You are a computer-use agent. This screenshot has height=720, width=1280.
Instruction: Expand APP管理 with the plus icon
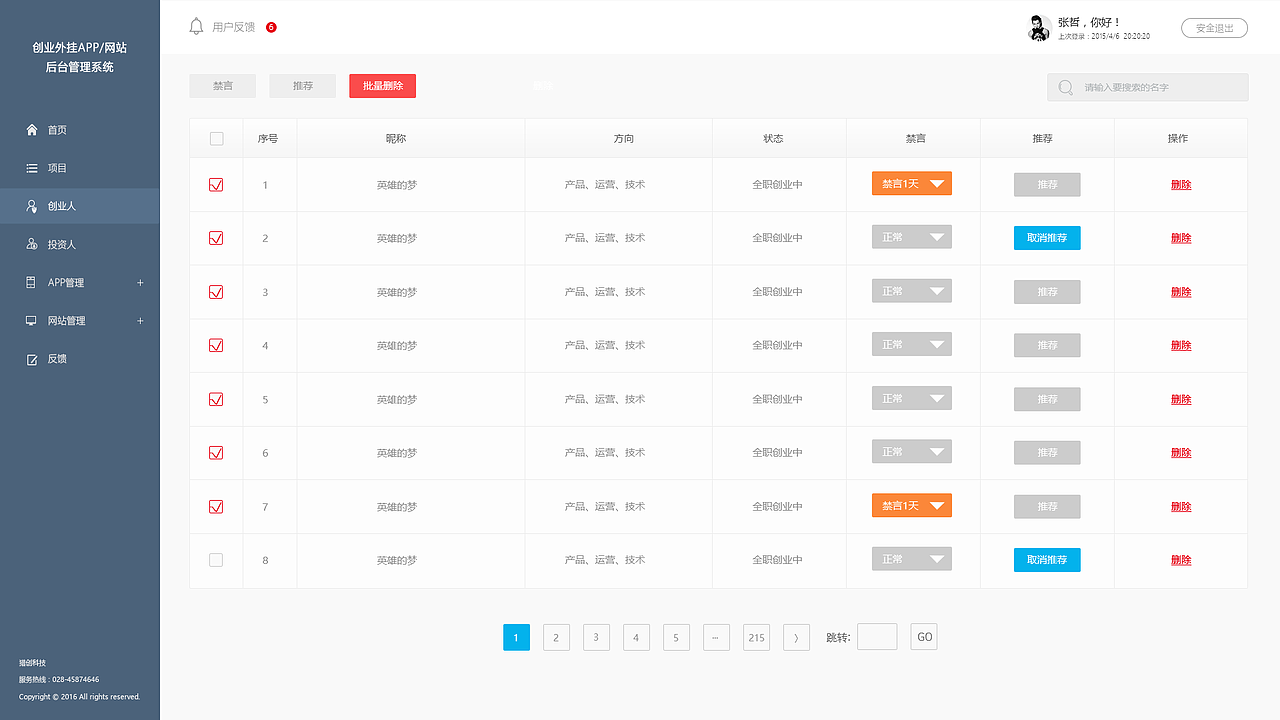(140, 283)
